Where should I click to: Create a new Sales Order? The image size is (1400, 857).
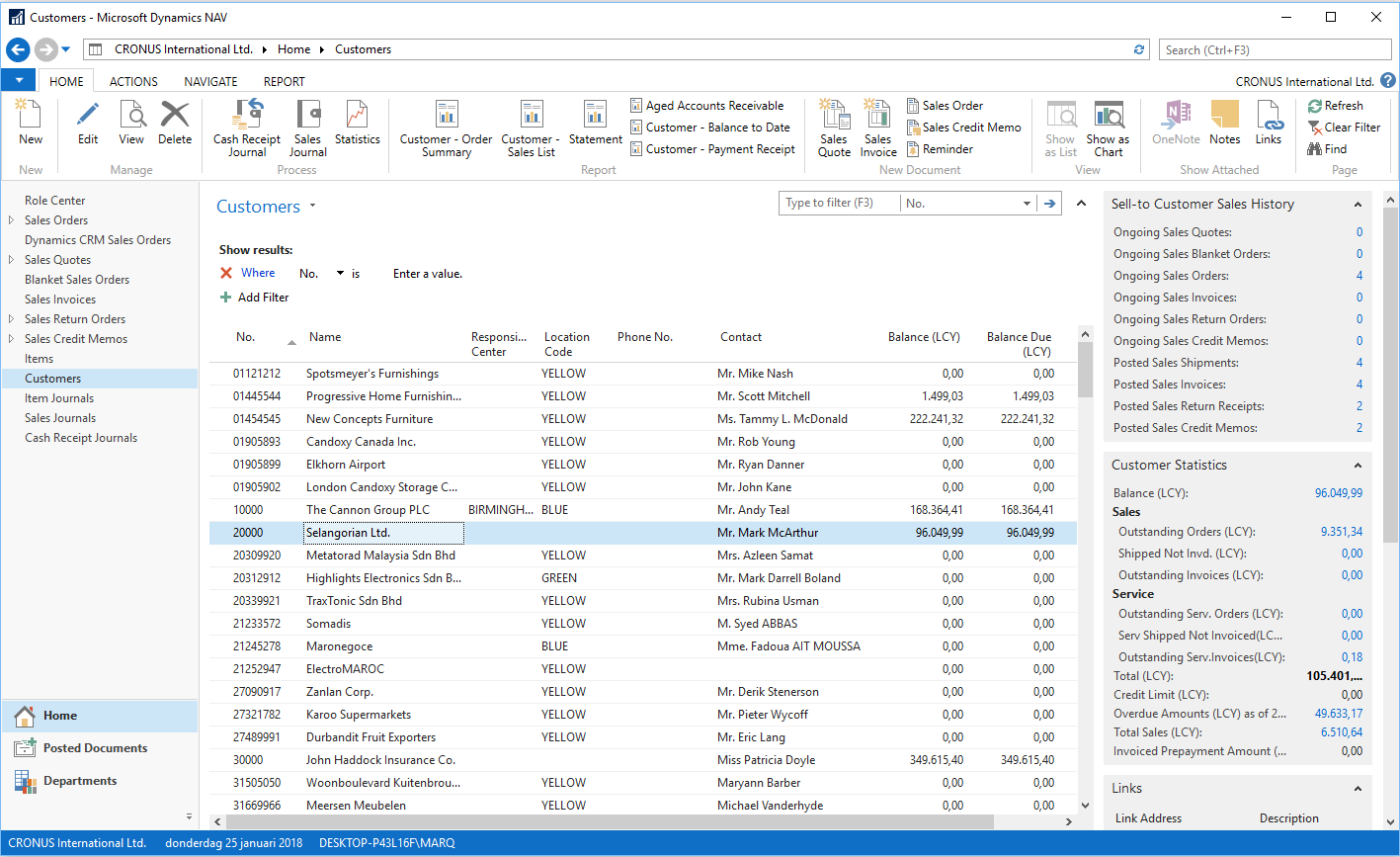coord(946,106)
